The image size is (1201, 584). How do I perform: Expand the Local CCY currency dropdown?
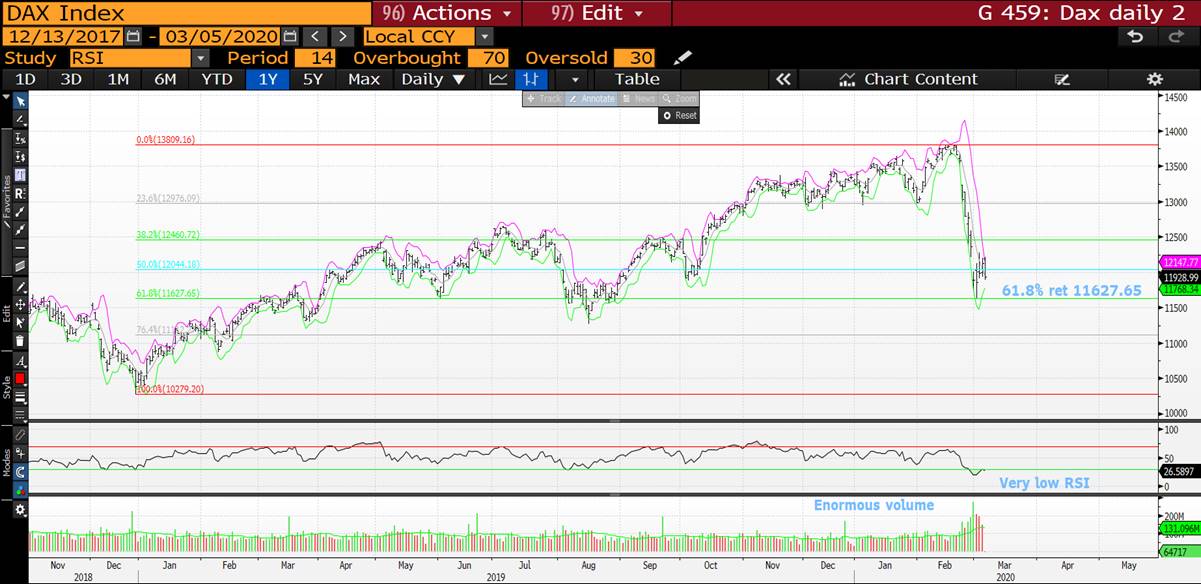[x=485, y=36]
